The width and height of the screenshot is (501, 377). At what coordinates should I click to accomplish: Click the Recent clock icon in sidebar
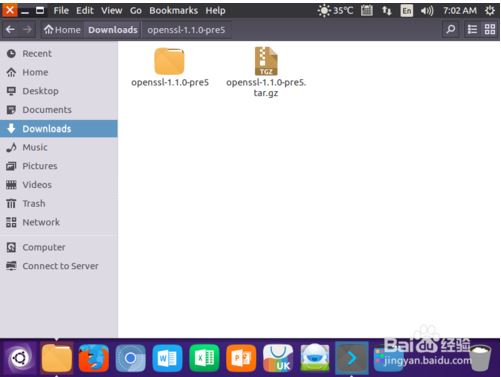11,53
